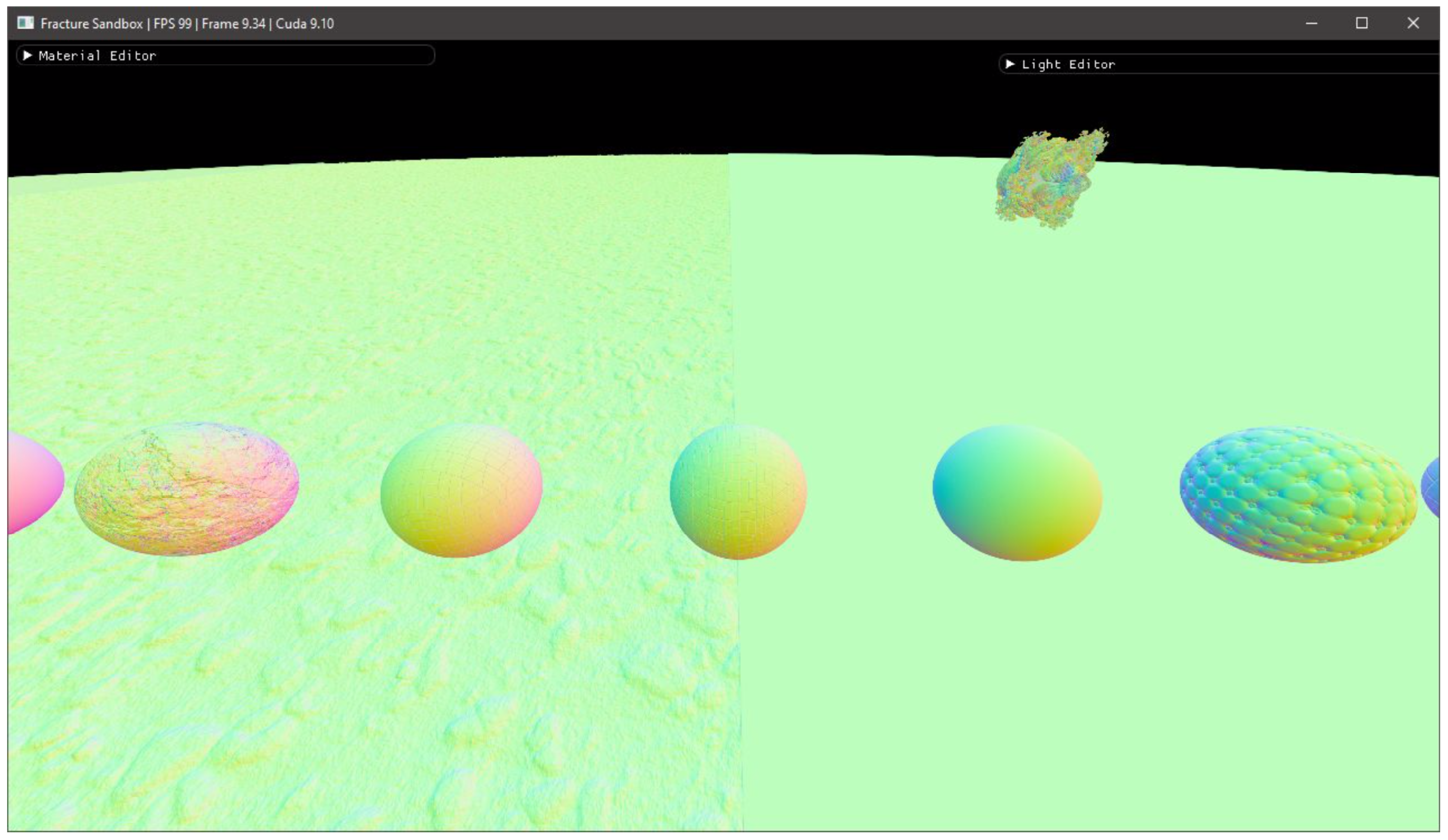
Task: Maximize the Fracture Sandbox window
Action: (x=1362, y=23)
